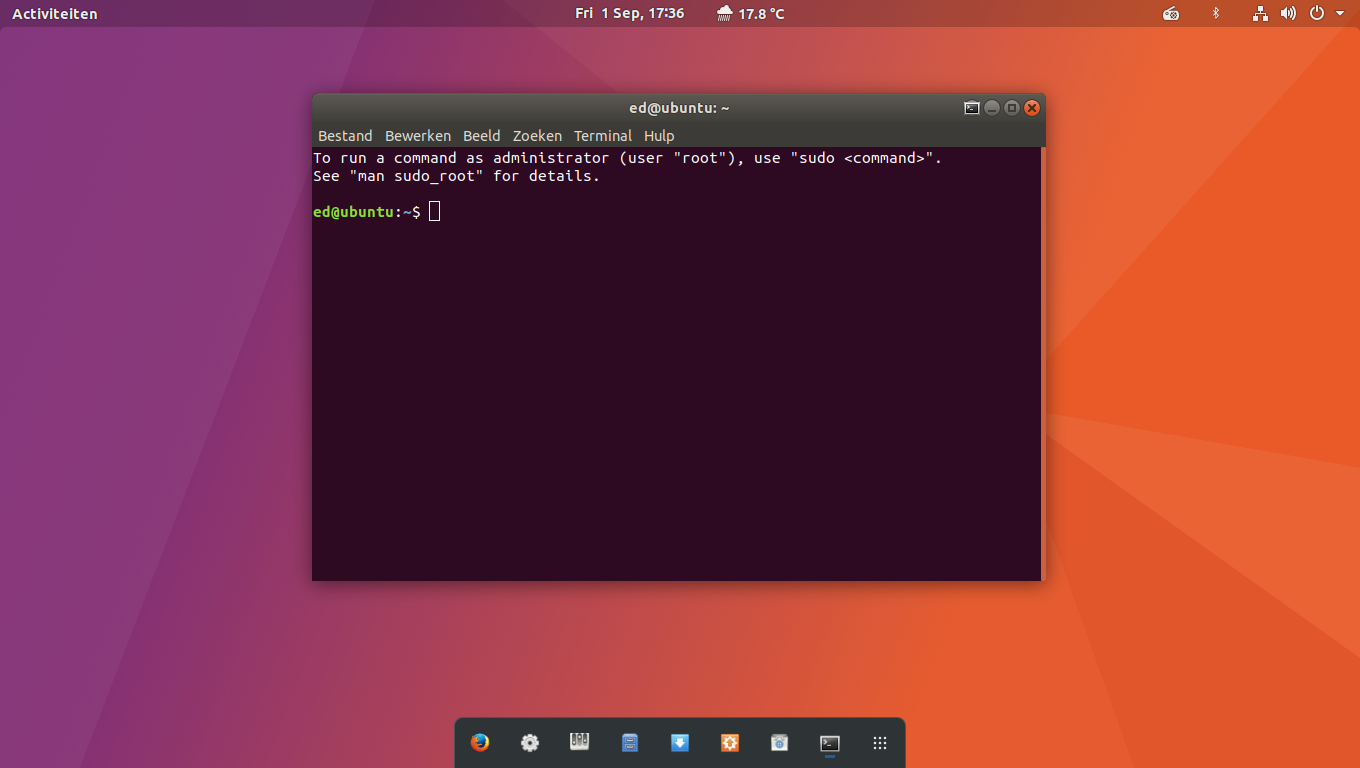Click the Bluetooth icon in top bar

[1216, 13]
